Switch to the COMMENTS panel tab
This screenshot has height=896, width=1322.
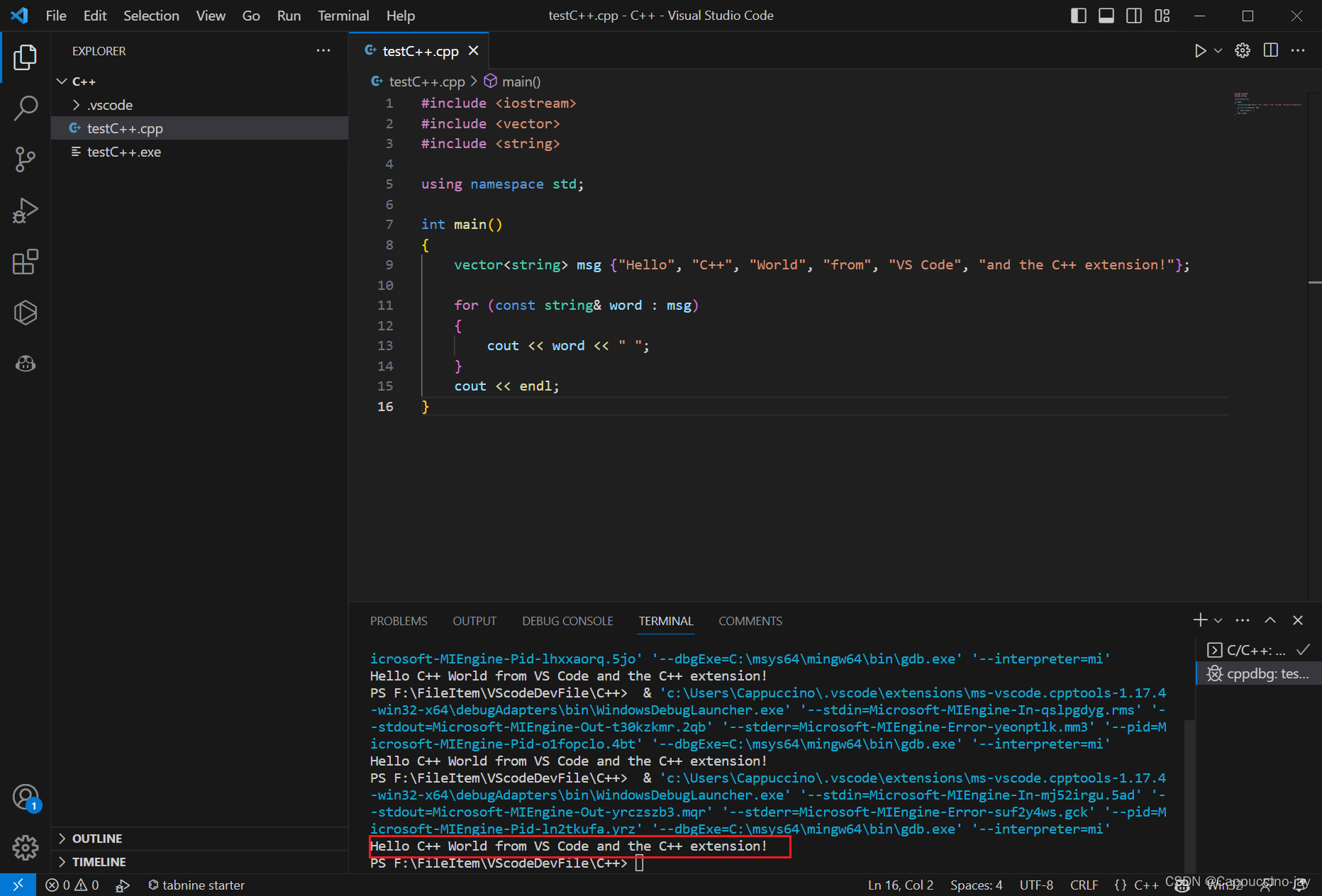point(750,621)
